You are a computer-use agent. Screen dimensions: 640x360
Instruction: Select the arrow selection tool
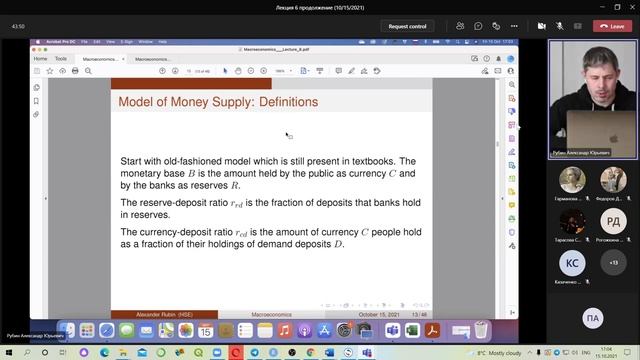(x=225, y=71)
